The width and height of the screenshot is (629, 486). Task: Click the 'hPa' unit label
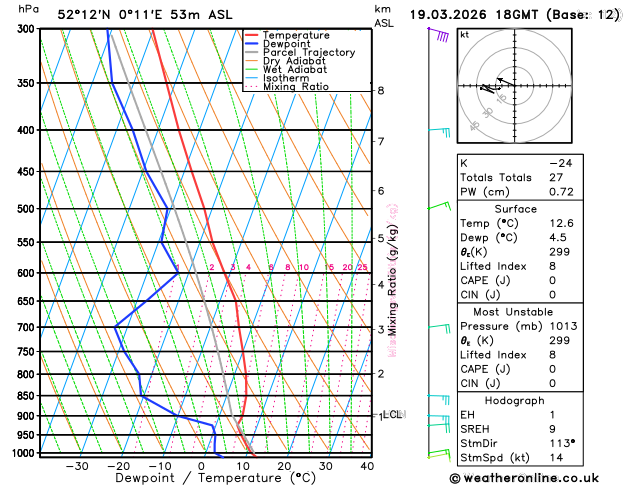(28, 9)
